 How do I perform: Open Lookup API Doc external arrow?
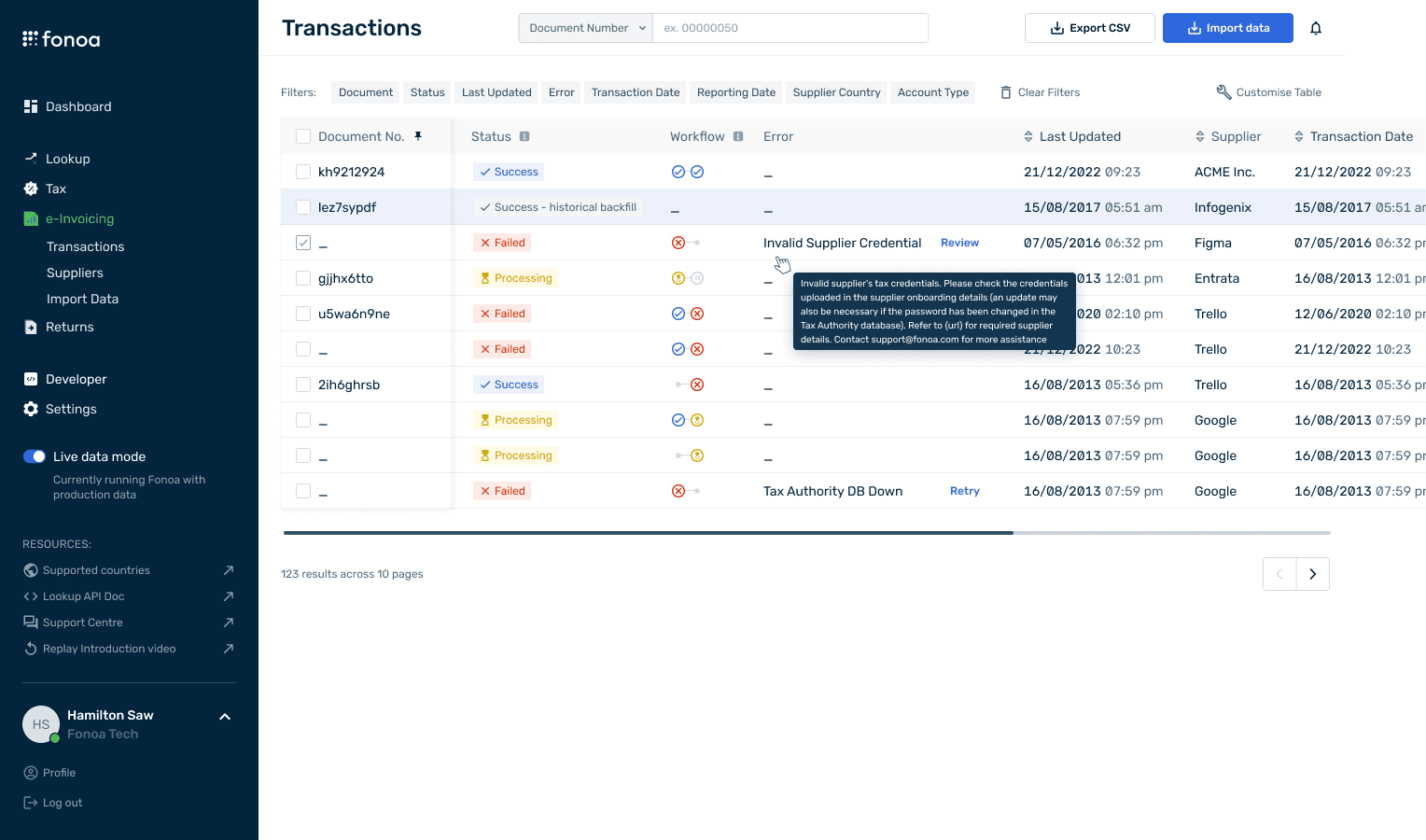click(229, 596)
